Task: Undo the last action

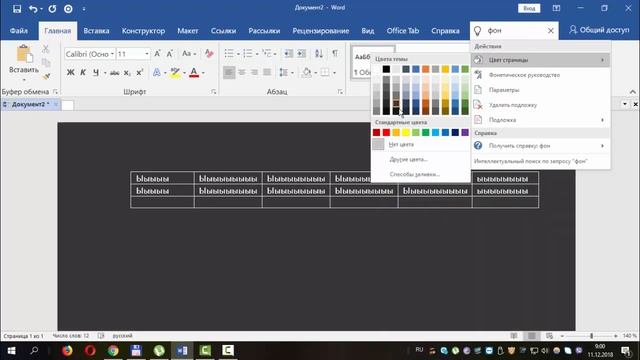Action: 33,9
